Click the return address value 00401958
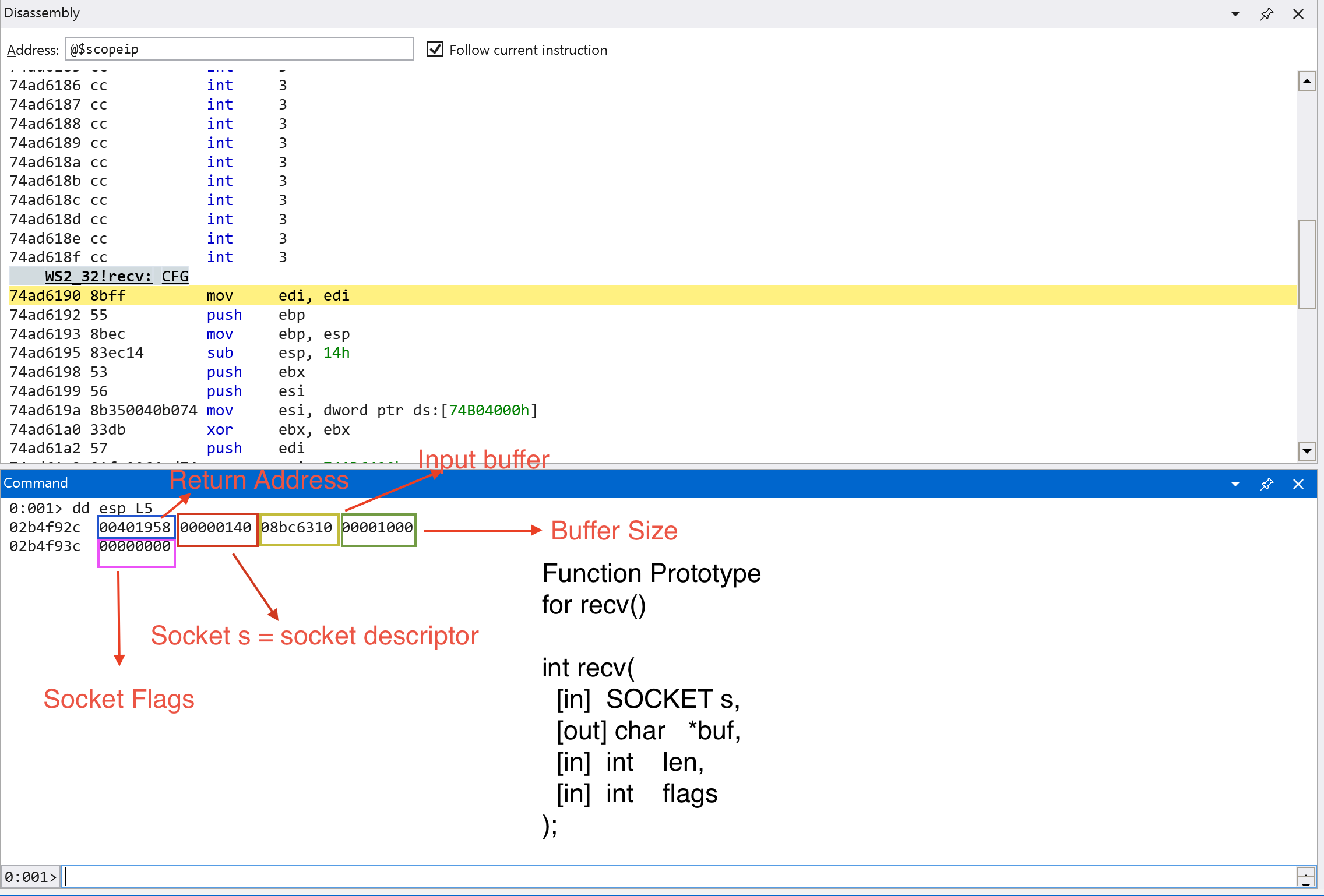 [135, 527]
